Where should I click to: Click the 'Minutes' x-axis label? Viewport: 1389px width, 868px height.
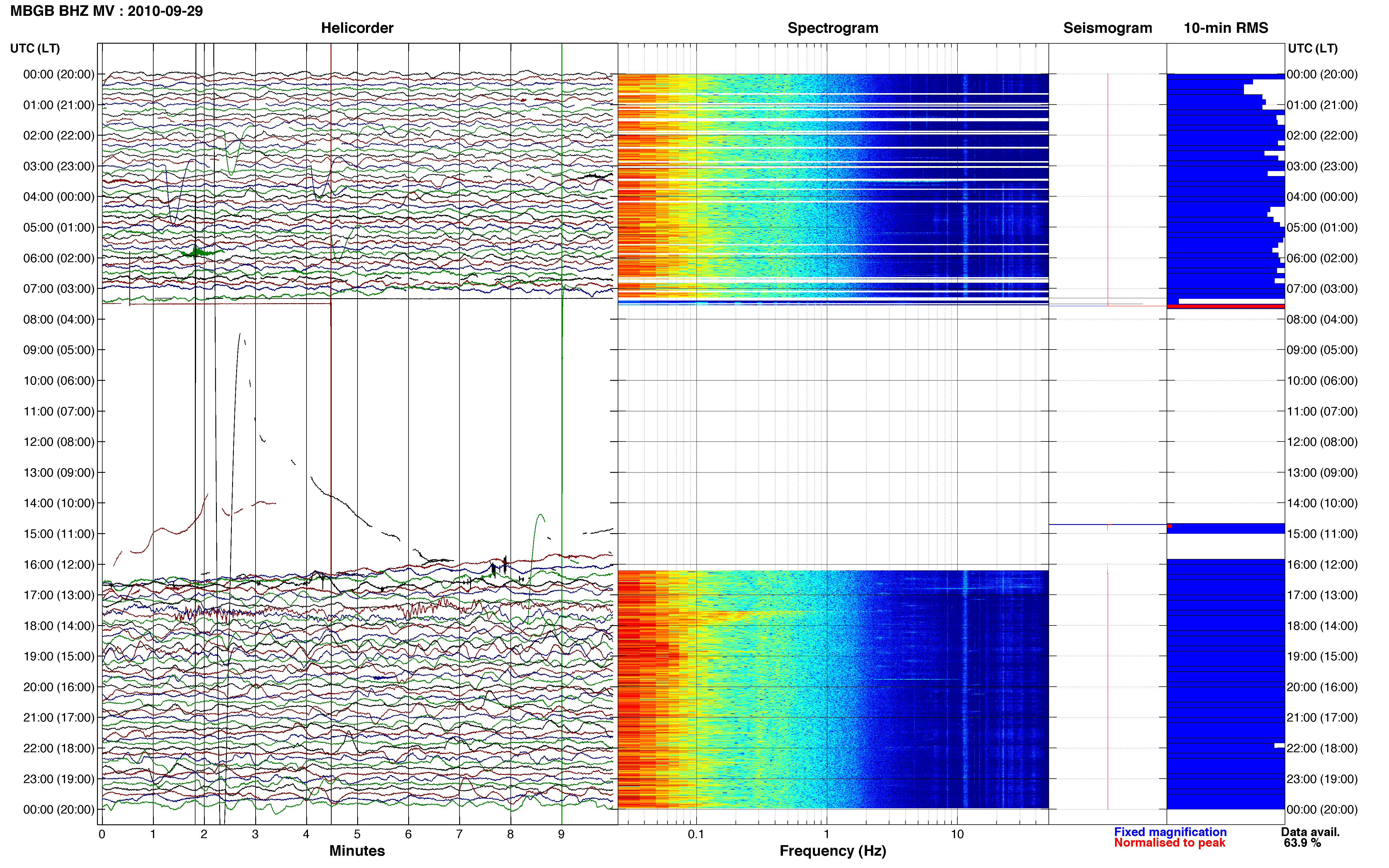(x=357, y=851)
